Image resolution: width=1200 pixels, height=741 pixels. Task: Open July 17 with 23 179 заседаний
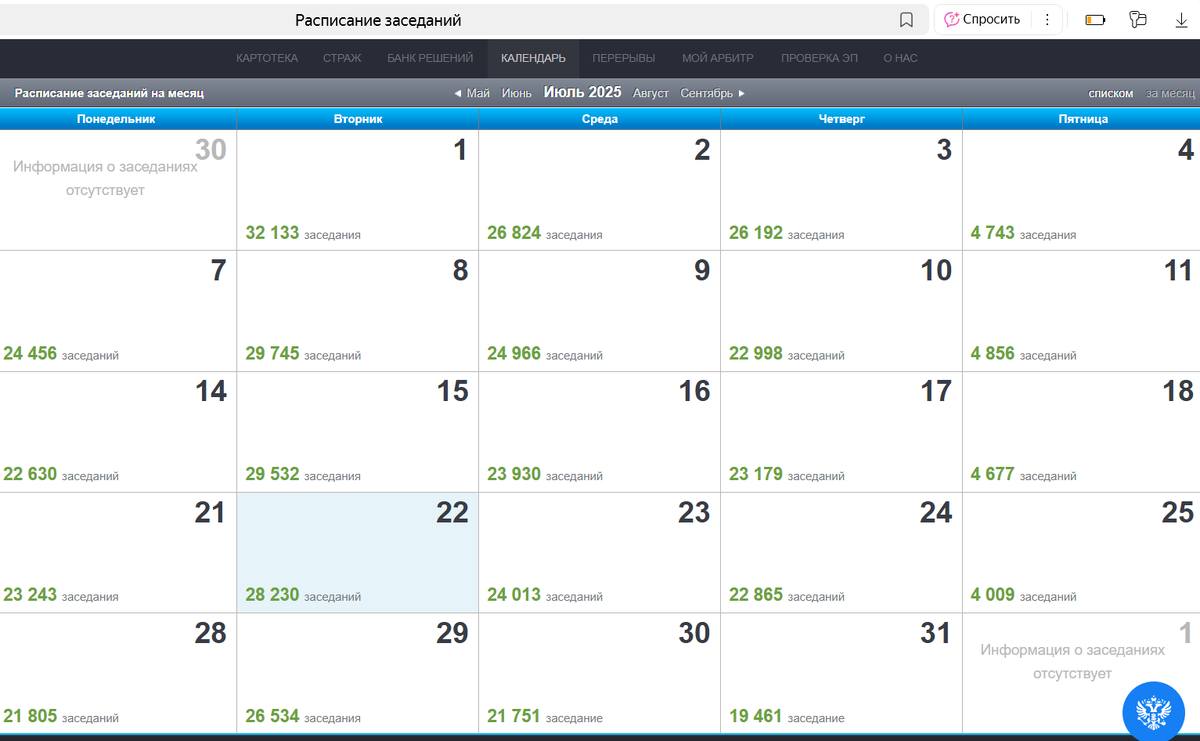pos(841,432)
